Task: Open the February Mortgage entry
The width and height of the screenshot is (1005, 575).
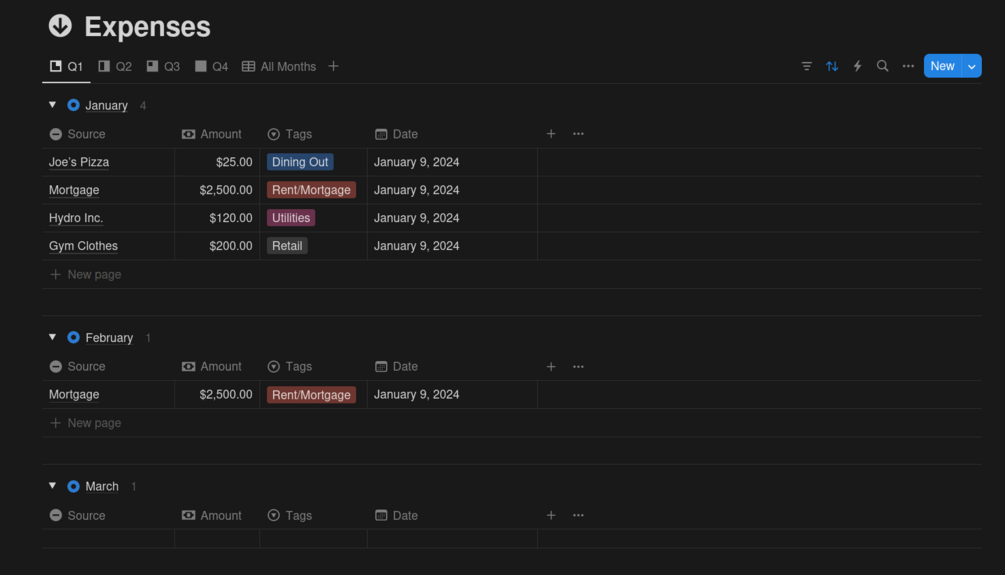Action: 74,395
